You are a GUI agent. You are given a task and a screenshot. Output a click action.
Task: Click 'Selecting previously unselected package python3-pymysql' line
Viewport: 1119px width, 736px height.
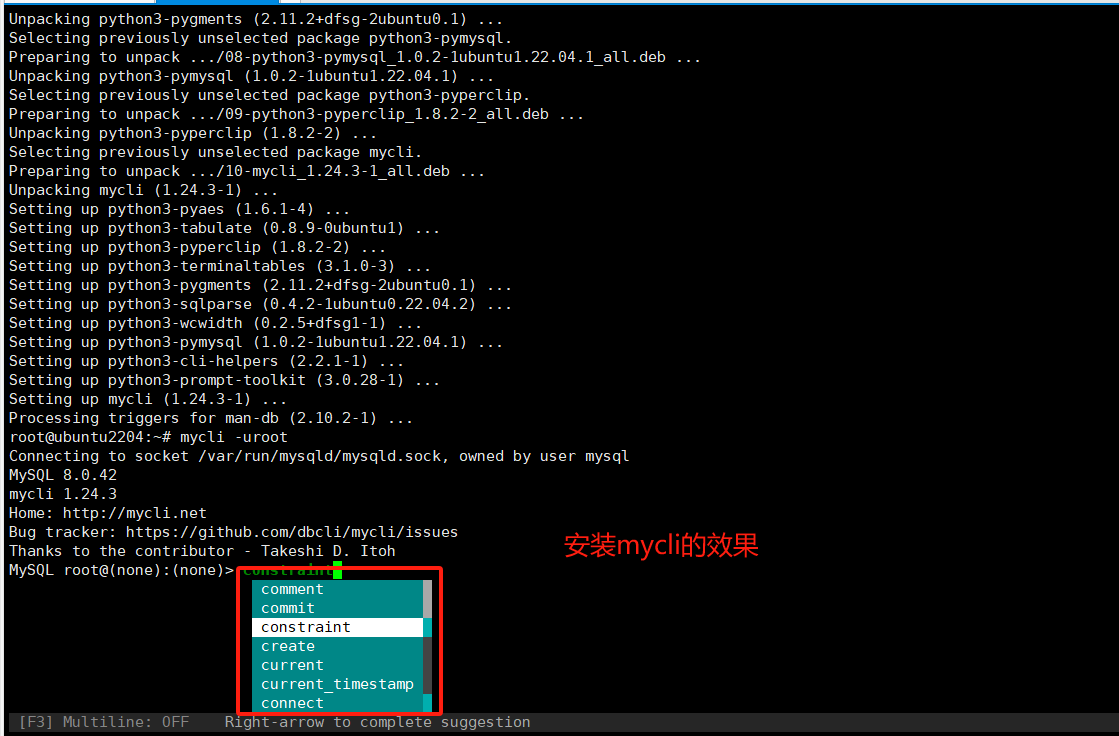click(260, 38)
